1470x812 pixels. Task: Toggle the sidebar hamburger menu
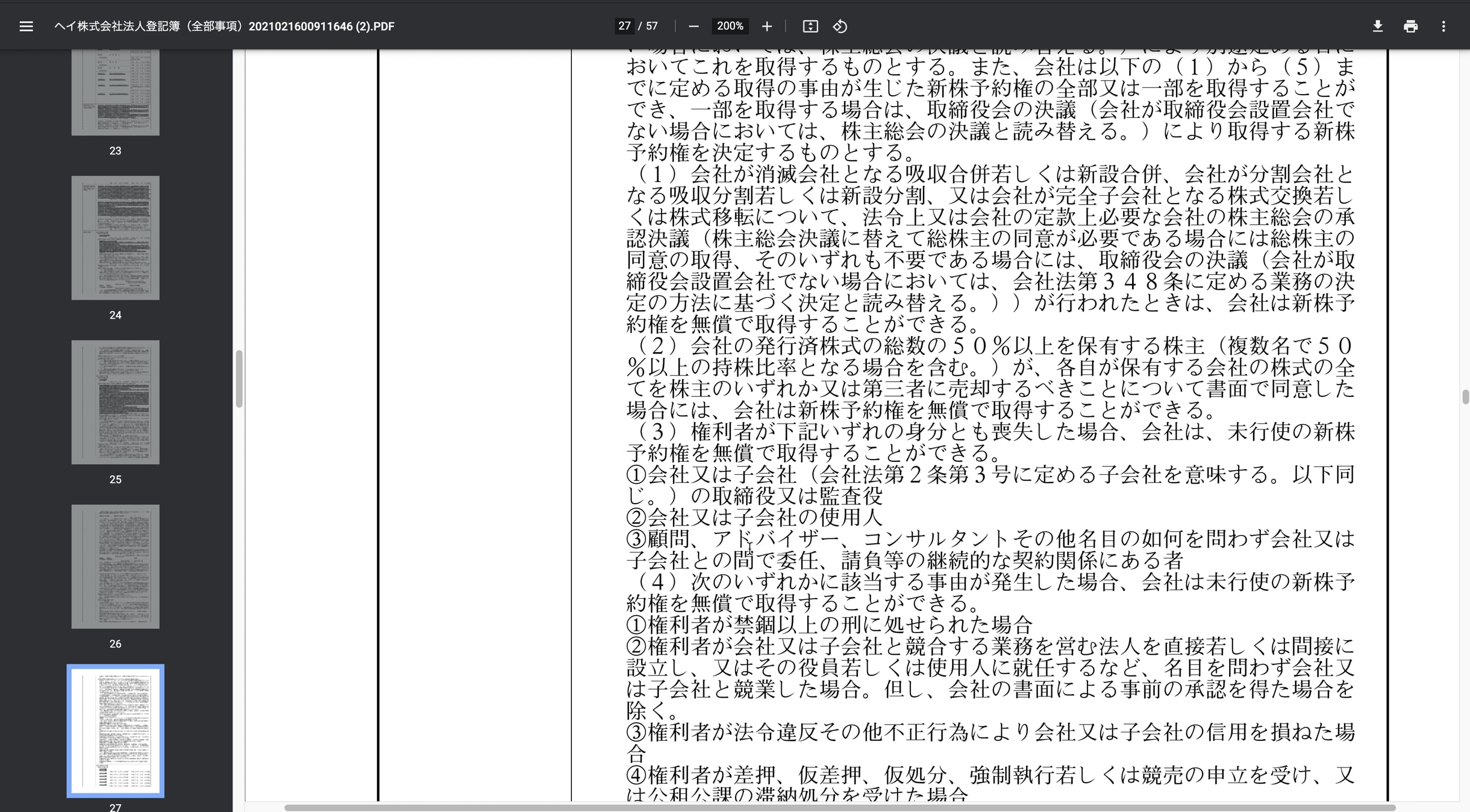[27, 27]
